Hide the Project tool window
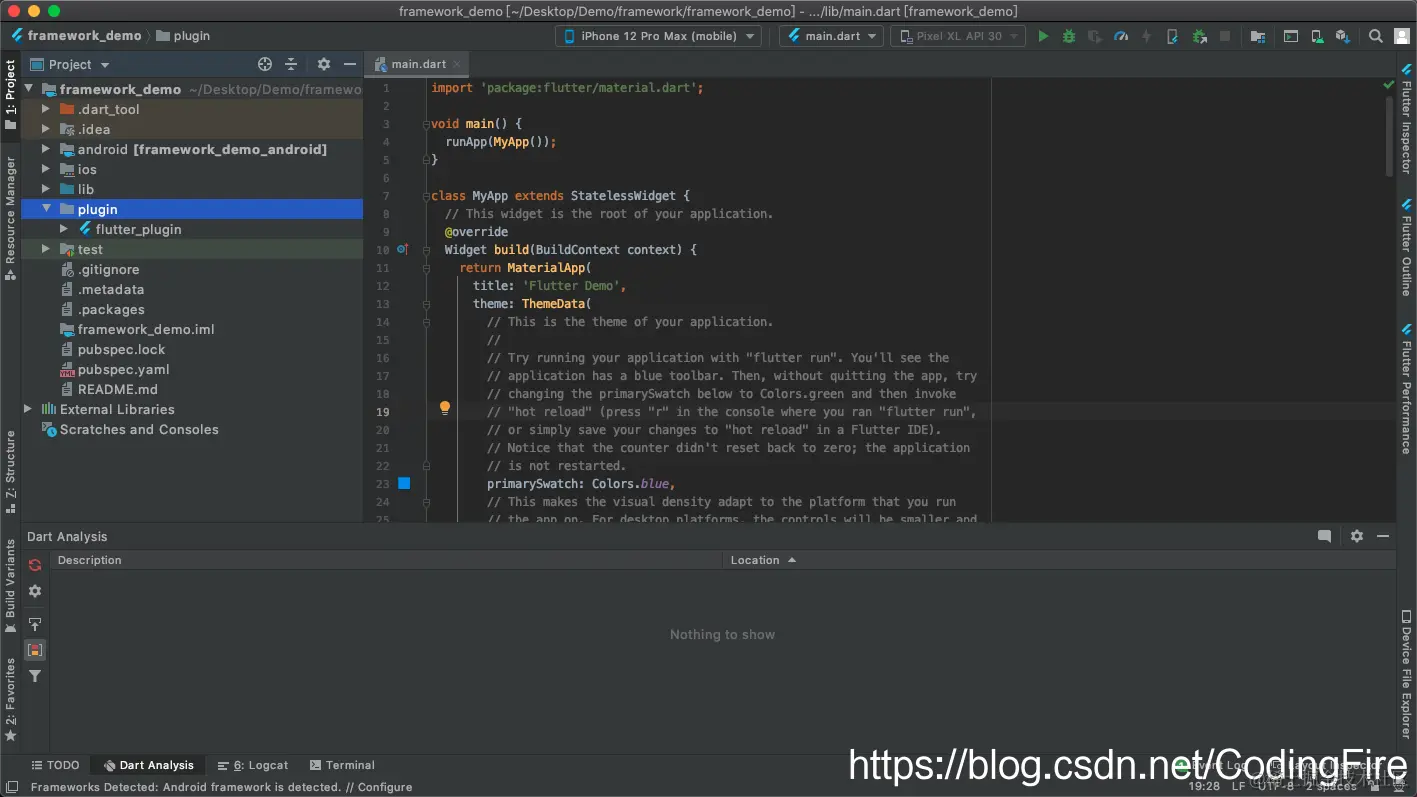Screen dimensions: 1417x797 point(349,64)
